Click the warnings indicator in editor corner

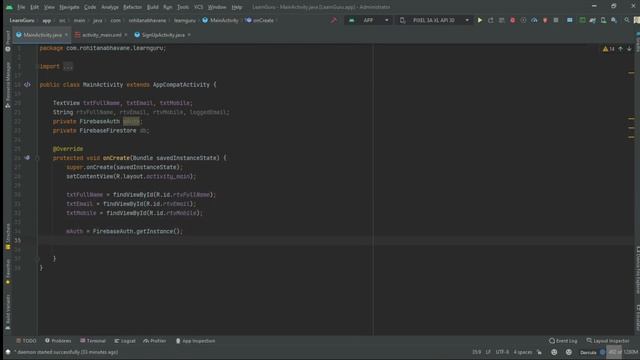click(x=608, y=49)
